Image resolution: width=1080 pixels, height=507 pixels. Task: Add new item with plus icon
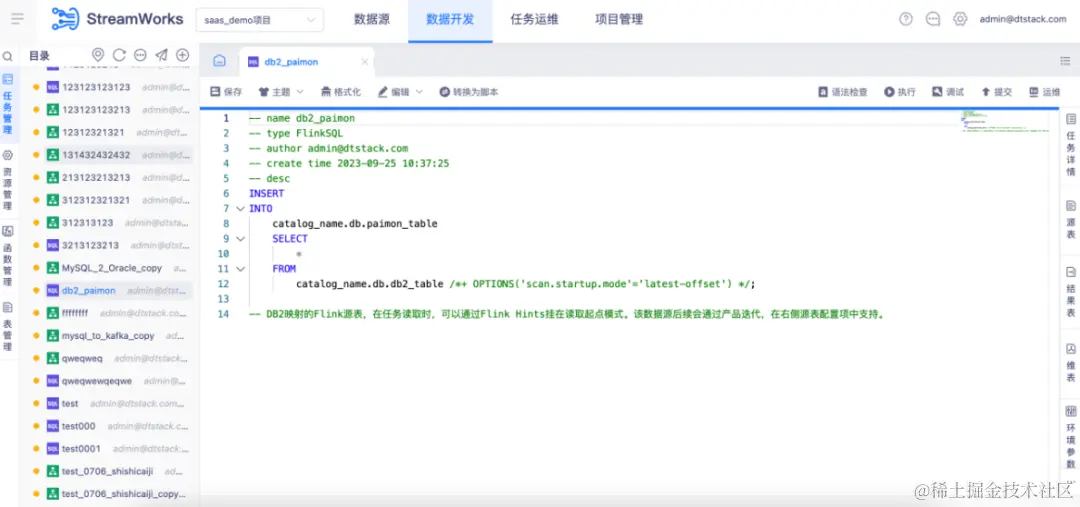[x=183, y=55]
